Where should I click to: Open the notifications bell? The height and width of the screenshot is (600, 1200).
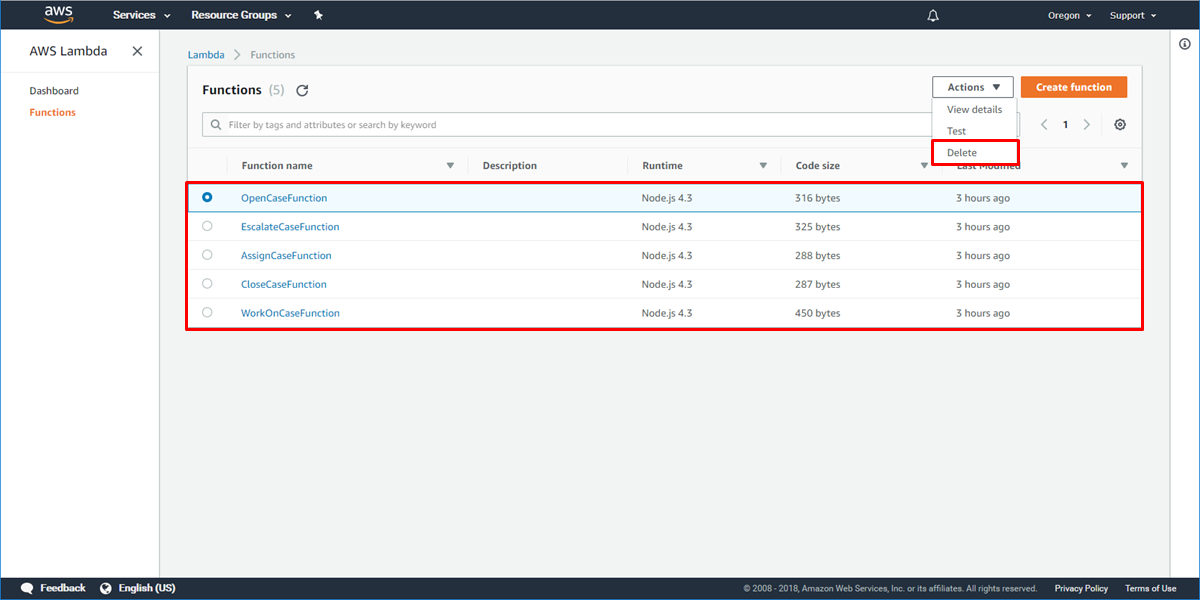[x=933, y=15]
